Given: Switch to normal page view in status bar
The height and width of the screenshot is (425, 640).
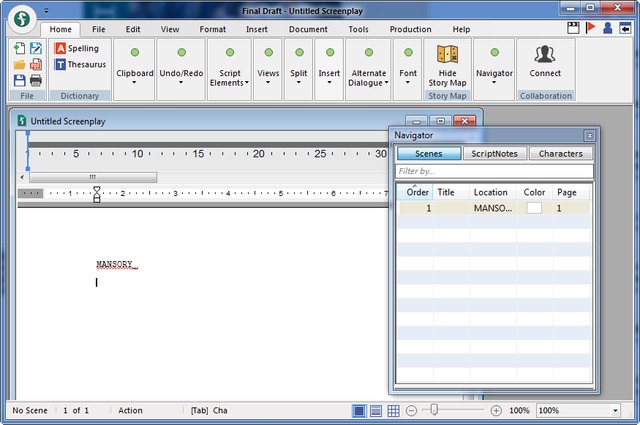Looking at the screenshot, I should (358, 411).
